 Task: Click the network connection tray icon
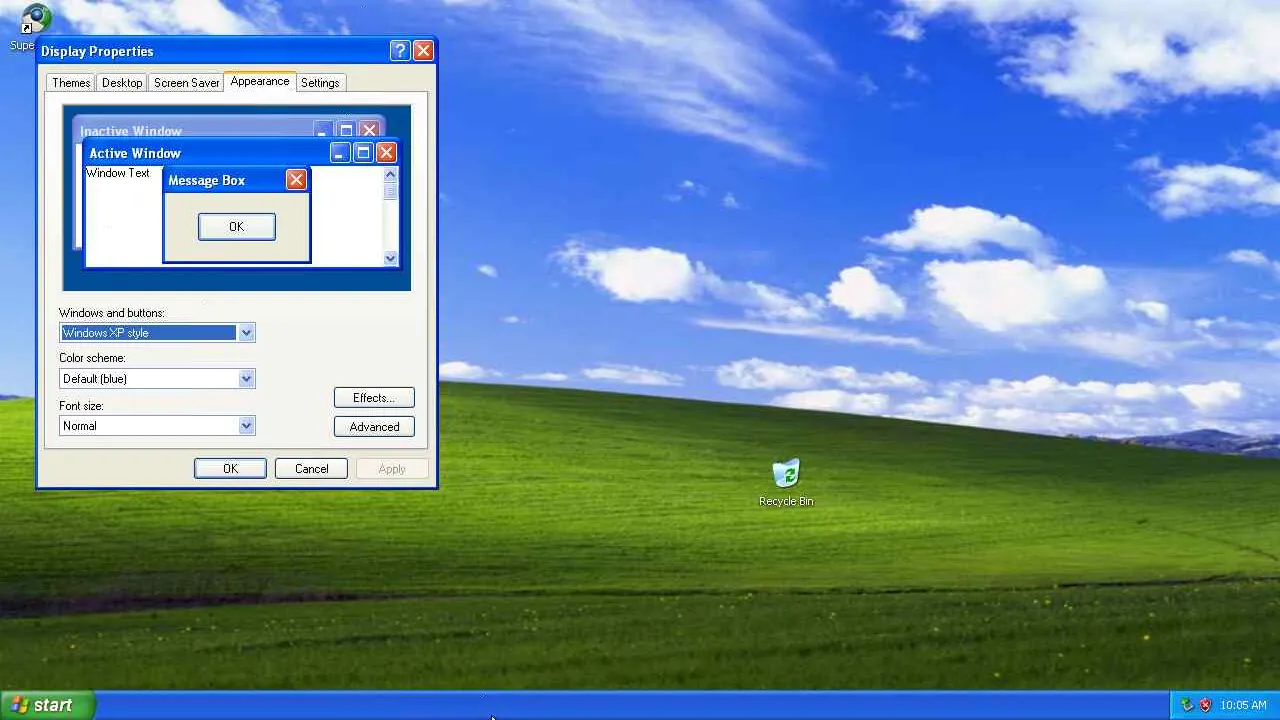point(1187,705)
